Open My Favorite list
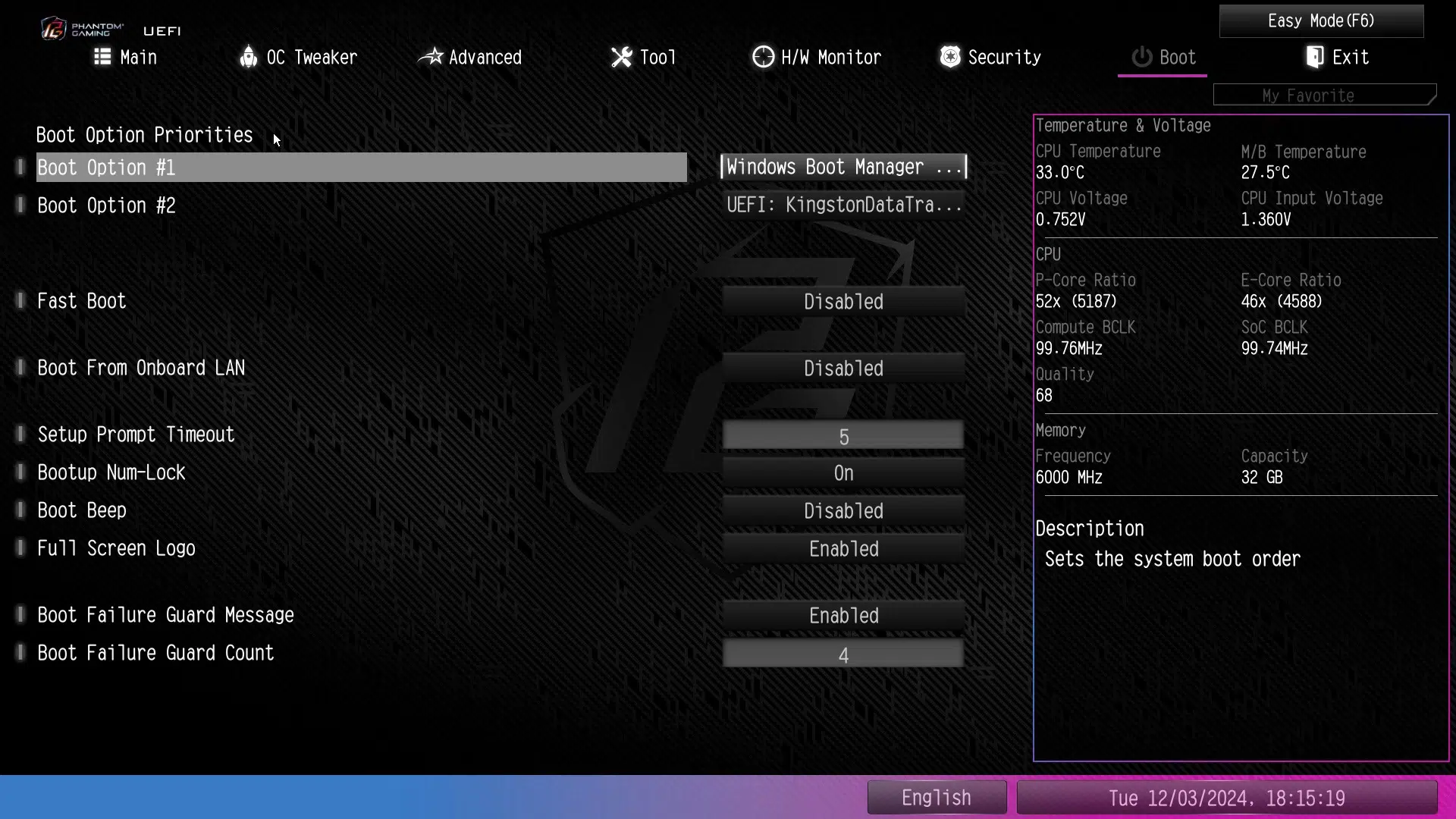The height and width of the screenshot is (819, 1456). pyautogui.click(x=1325, y=96)
